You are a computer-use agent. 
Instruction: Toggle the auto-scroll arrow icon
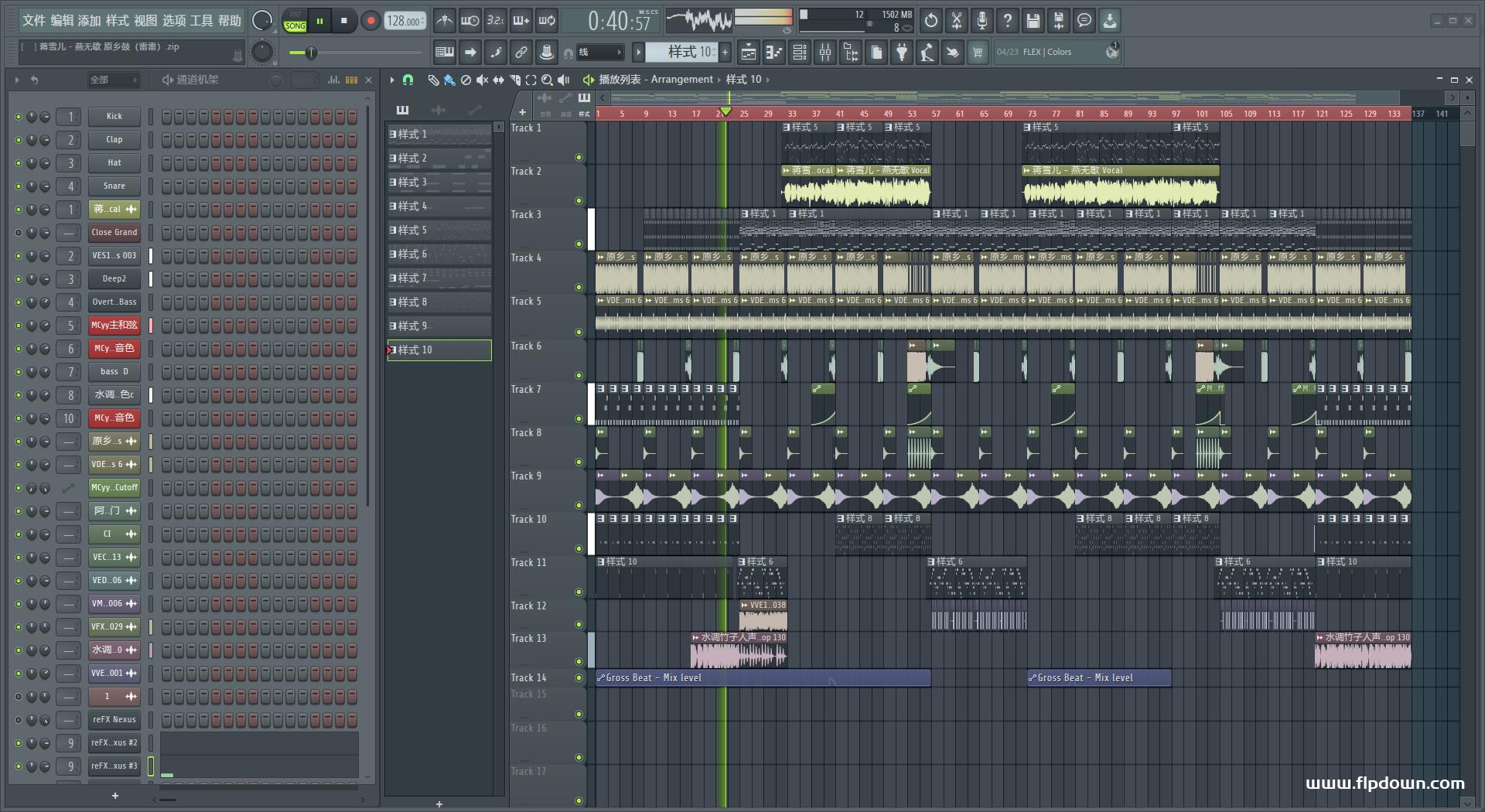coord(470,53)
